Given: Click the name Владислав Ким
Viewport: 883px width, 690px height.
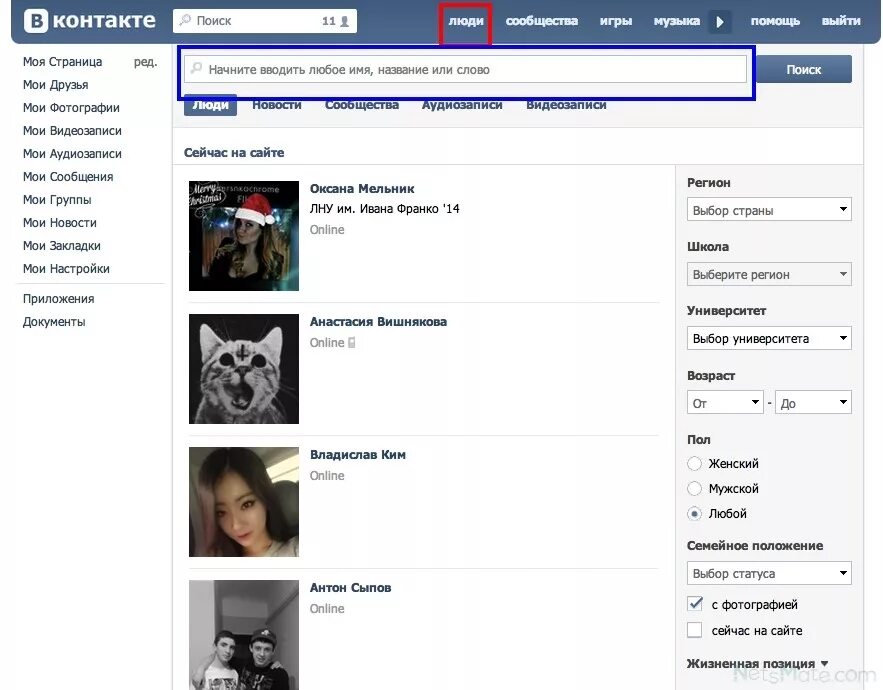Looking at the screenshot, I should pyautogui.click(x=358, y=455).
